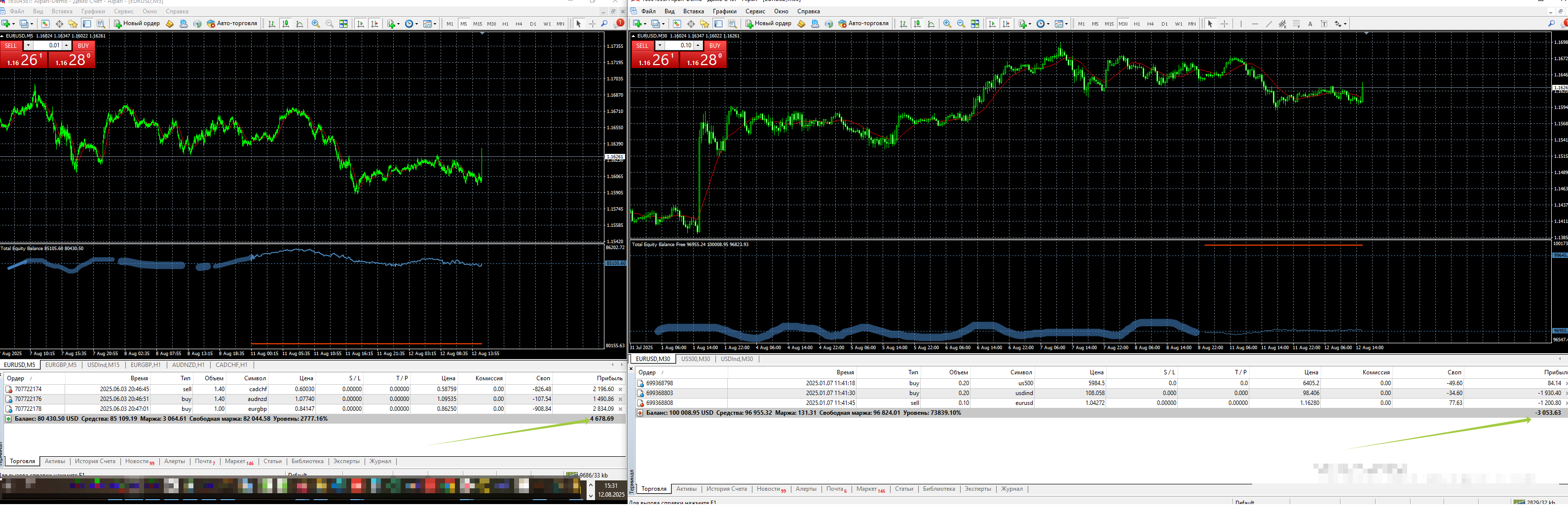
Task: Close order 707722174 with its X
Action: click(x=620, y=389)
